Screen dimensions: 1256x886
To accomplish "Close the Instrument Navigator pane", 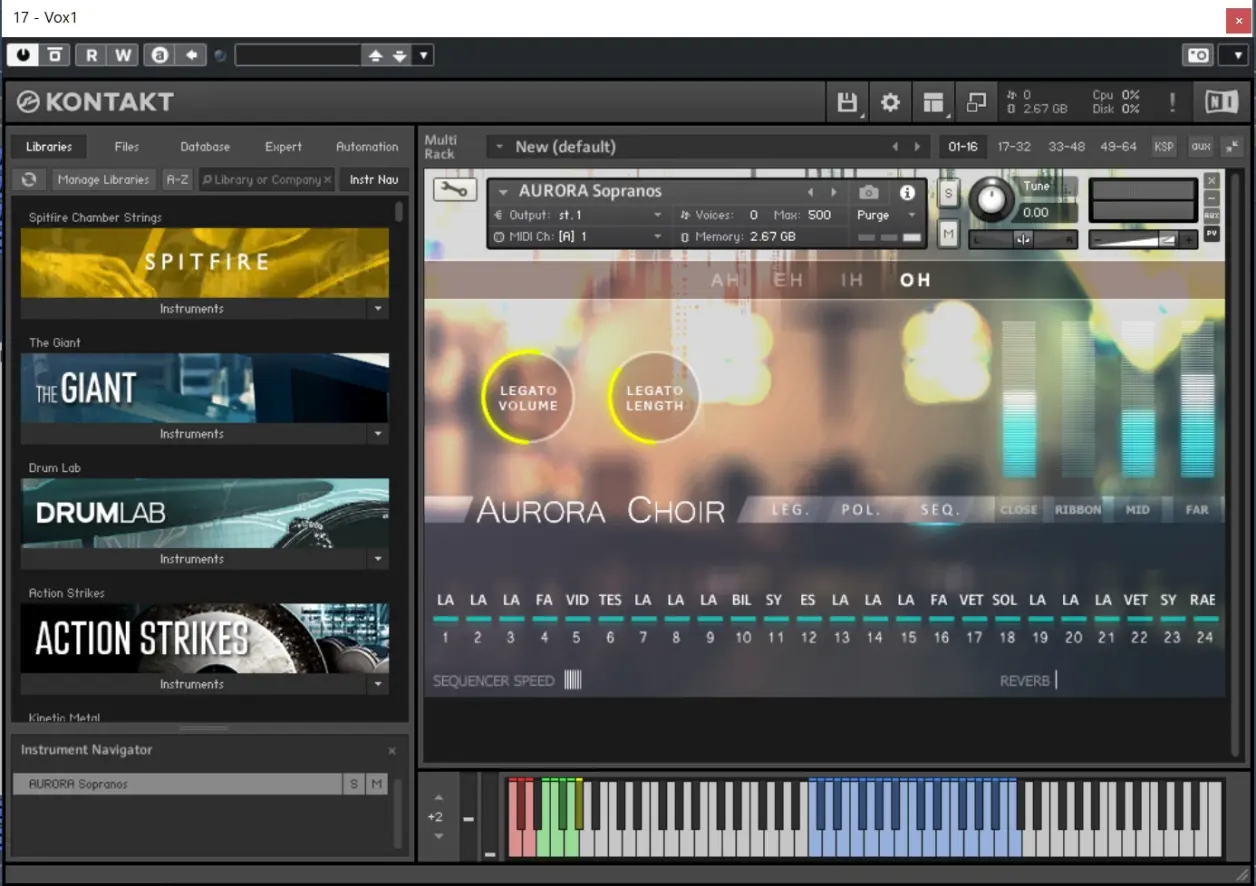I will coord(392,751).
